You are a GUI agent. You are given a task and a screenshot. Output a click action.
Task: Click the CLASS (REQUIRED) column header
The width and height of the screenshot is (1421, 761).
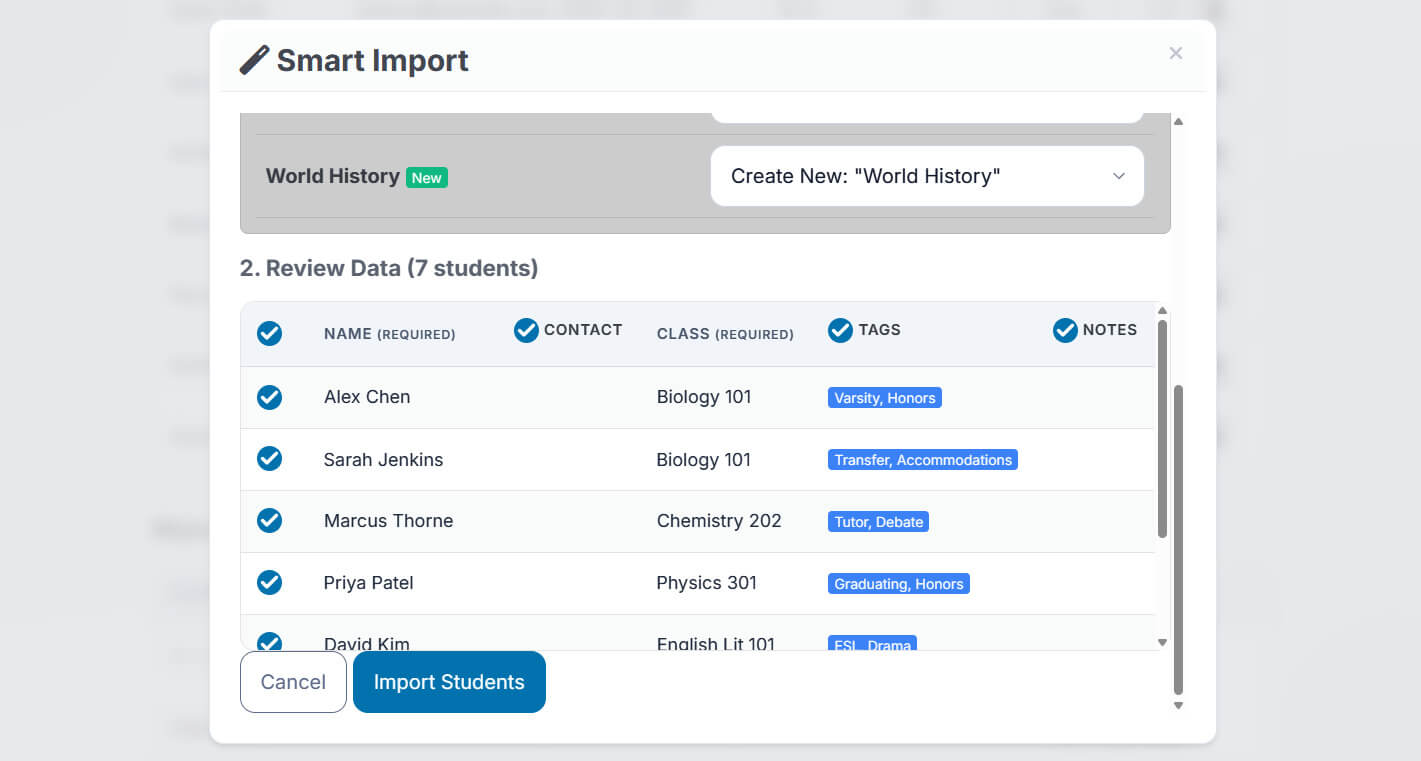pos(725,334)
